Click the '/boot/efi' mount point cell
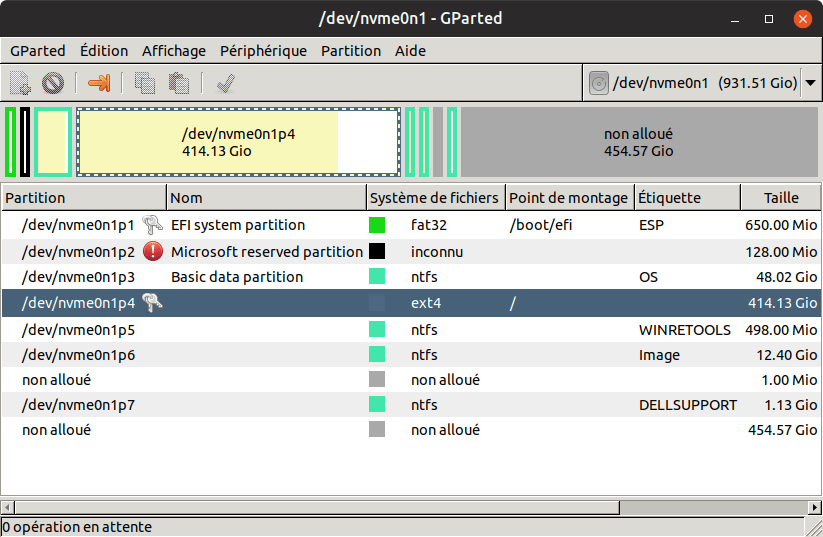This screenshot has width=823, height=537. tap(541, 225)
